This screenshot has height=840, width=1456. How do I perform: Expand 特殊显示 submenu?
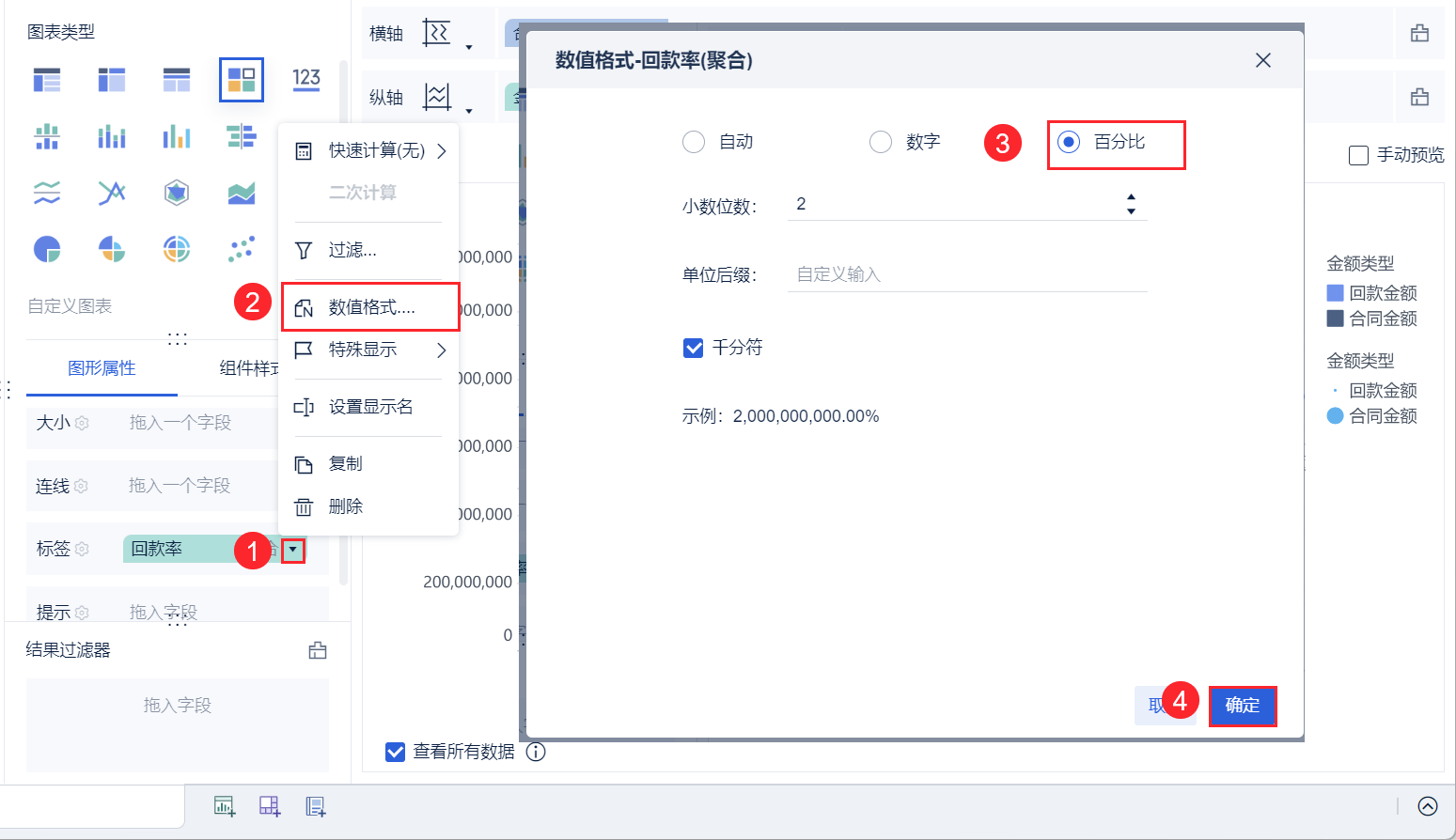[x=369, y=350]
